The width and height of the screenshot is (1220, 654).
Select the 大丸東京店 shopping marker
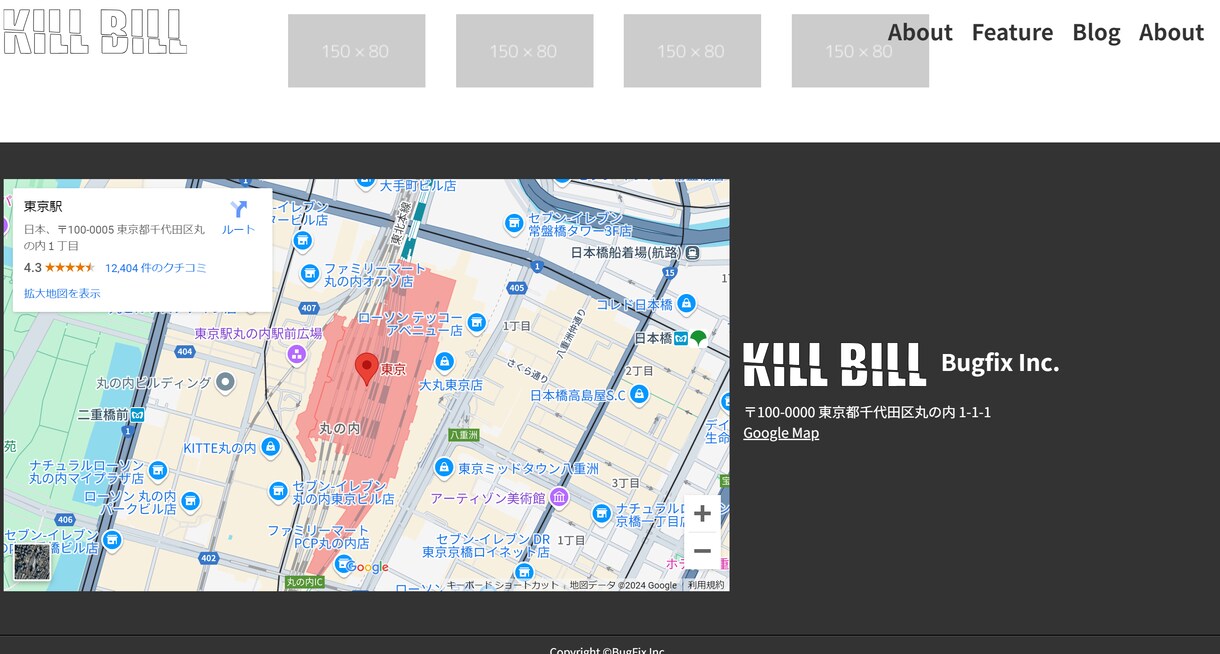click(445, 362)
